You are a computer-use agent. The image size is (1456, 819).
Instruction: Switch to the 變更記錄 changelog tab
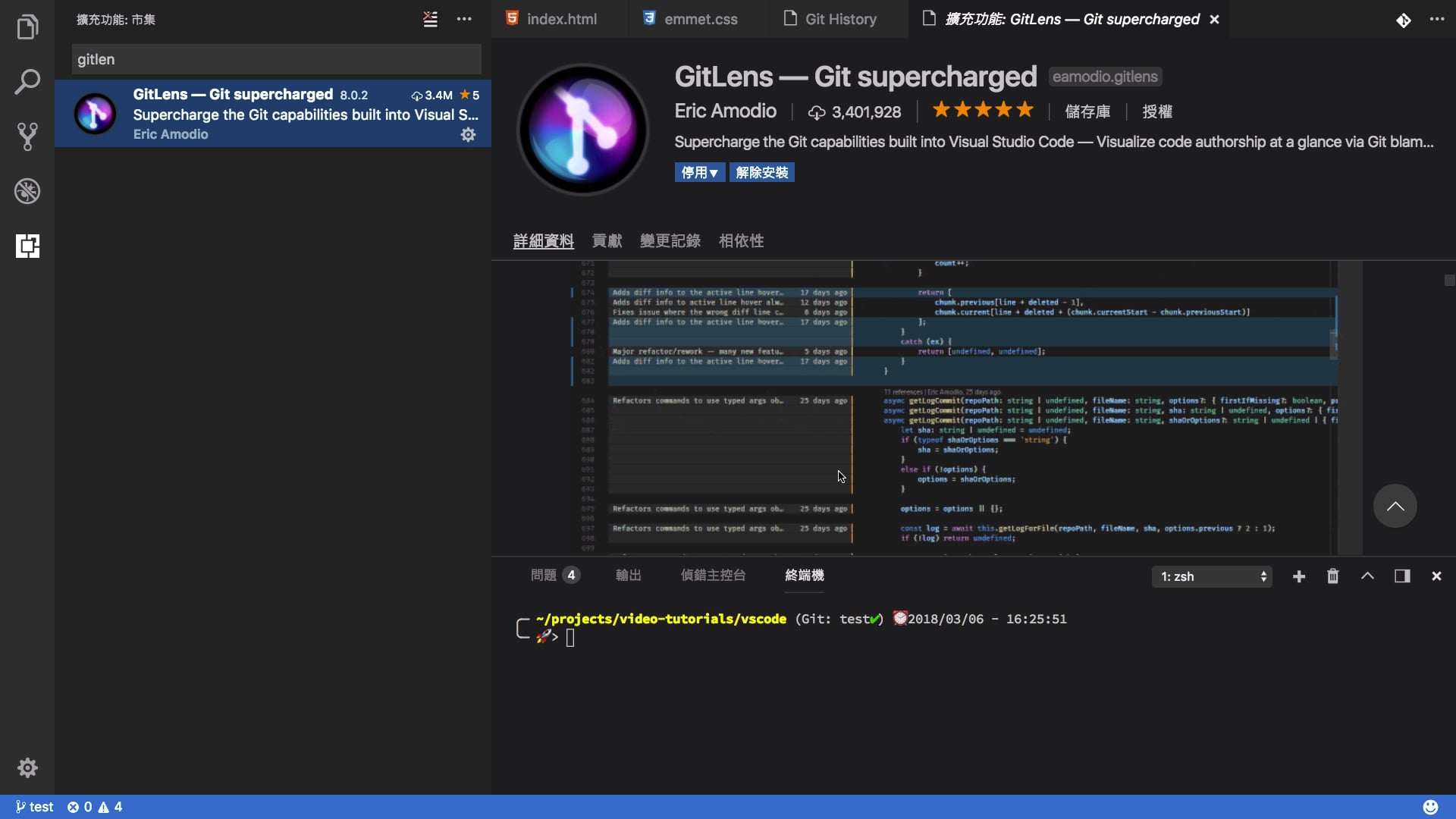(670, 240)
